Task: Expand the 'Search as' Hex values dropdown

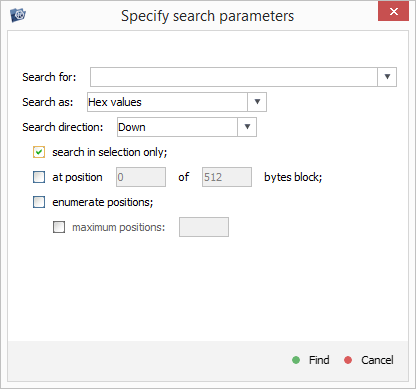Action: tap(257, 102)
